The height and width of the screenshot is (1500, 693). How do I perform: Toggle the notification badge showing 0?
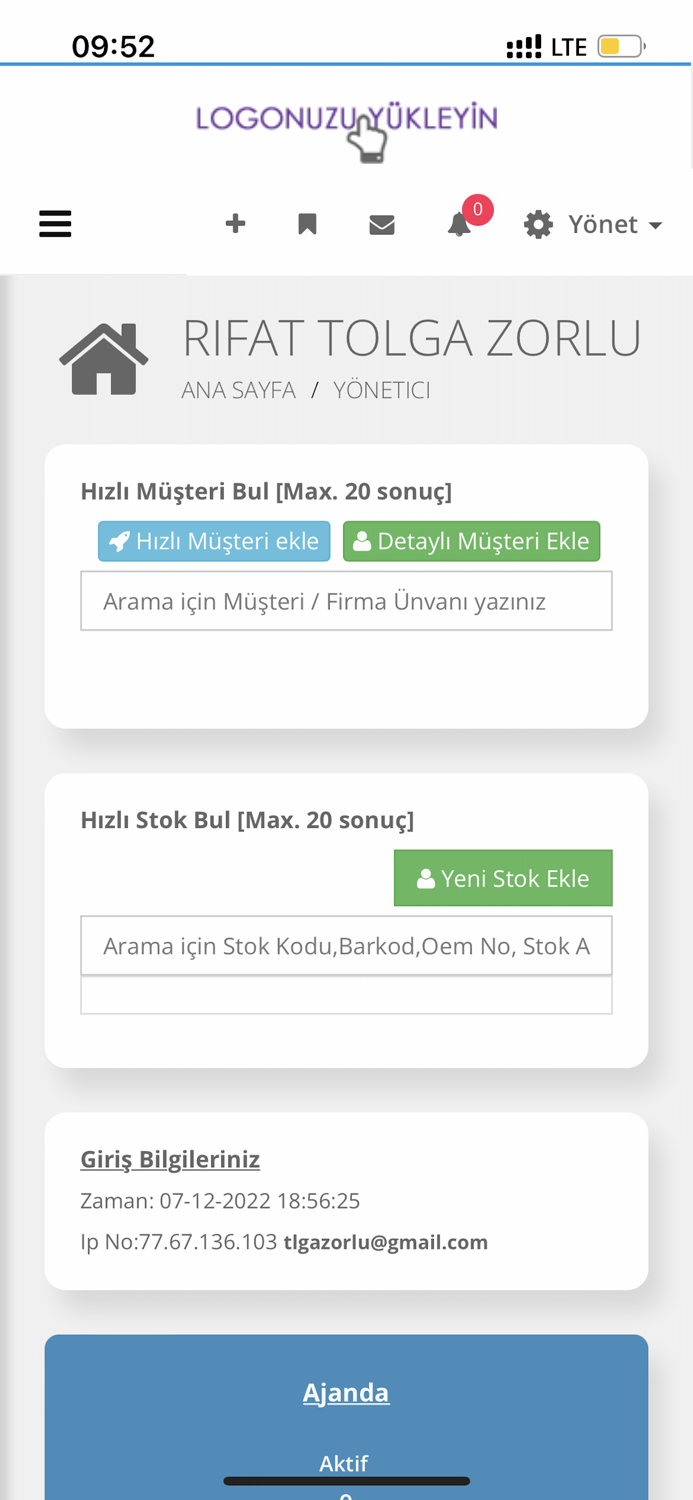pos(477,208)
